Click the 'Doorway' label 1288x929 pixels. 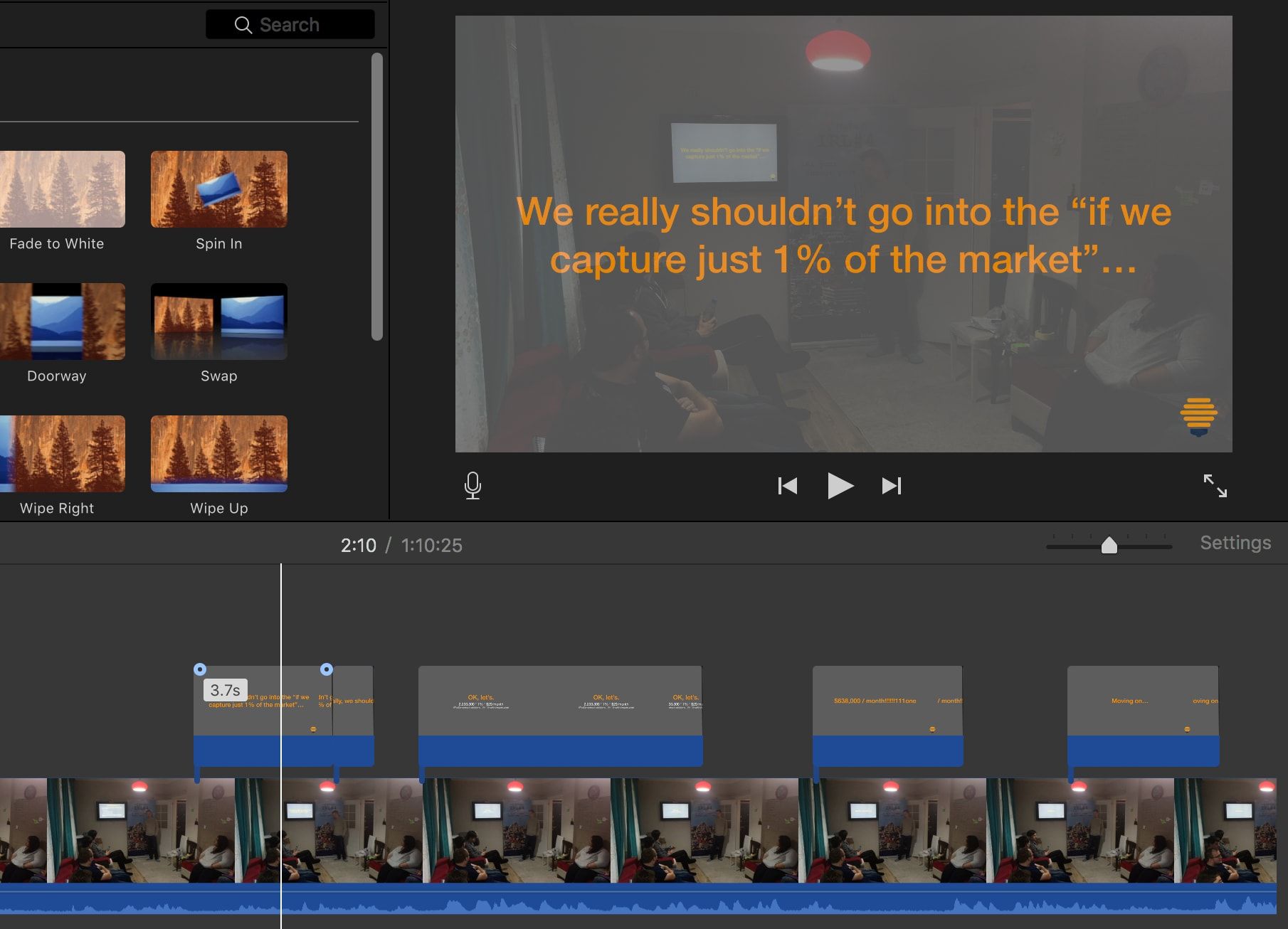point(57,376)
